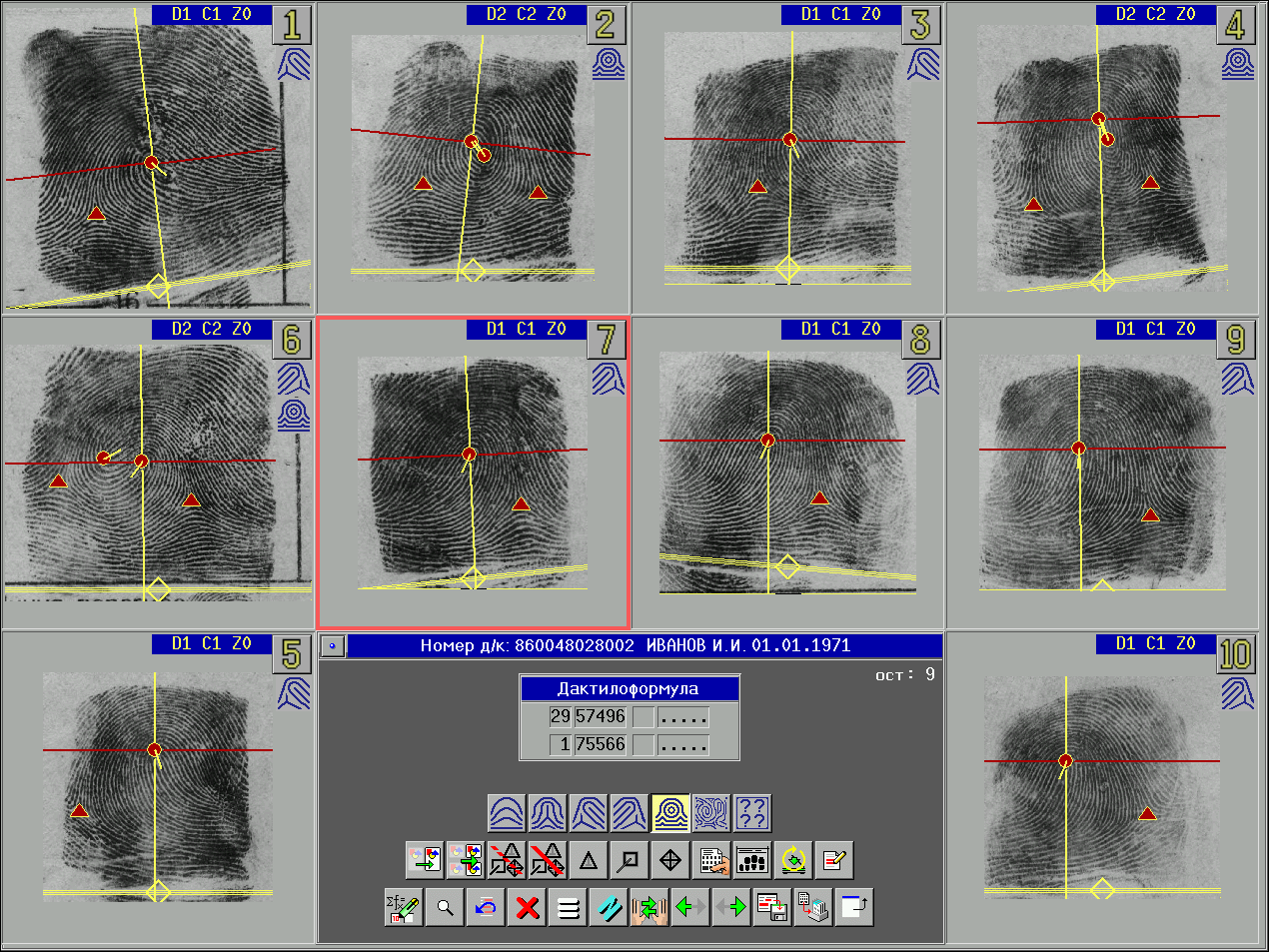Click the whorl pattern icon of print 6

294,415
